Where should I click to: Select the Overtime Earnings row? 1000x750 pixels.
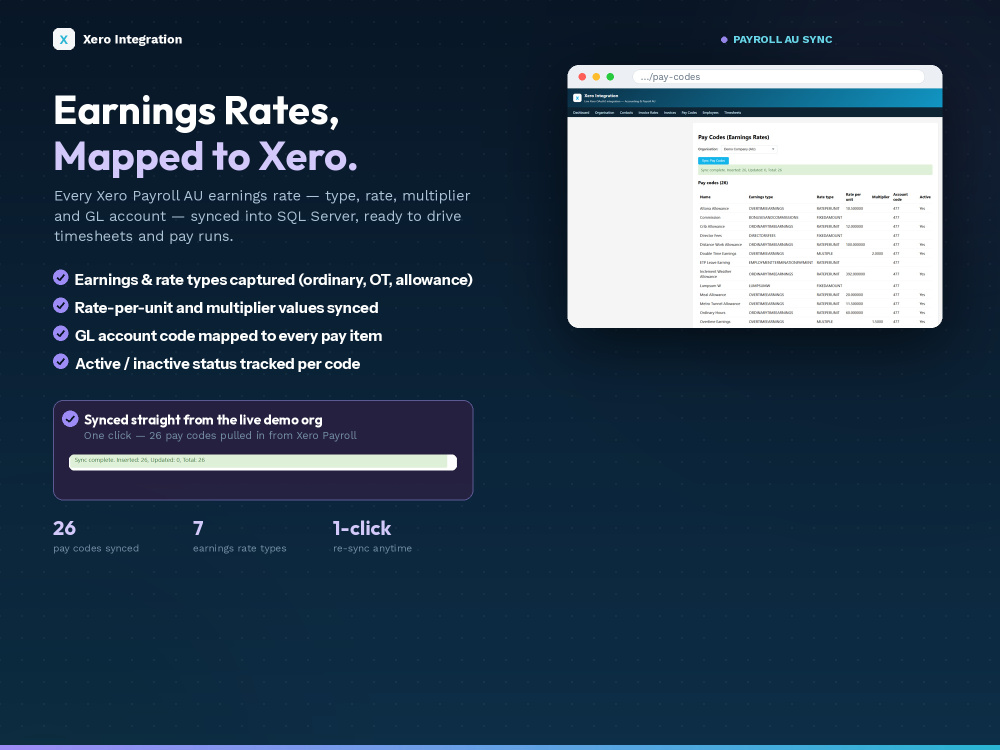pos(815,321)
